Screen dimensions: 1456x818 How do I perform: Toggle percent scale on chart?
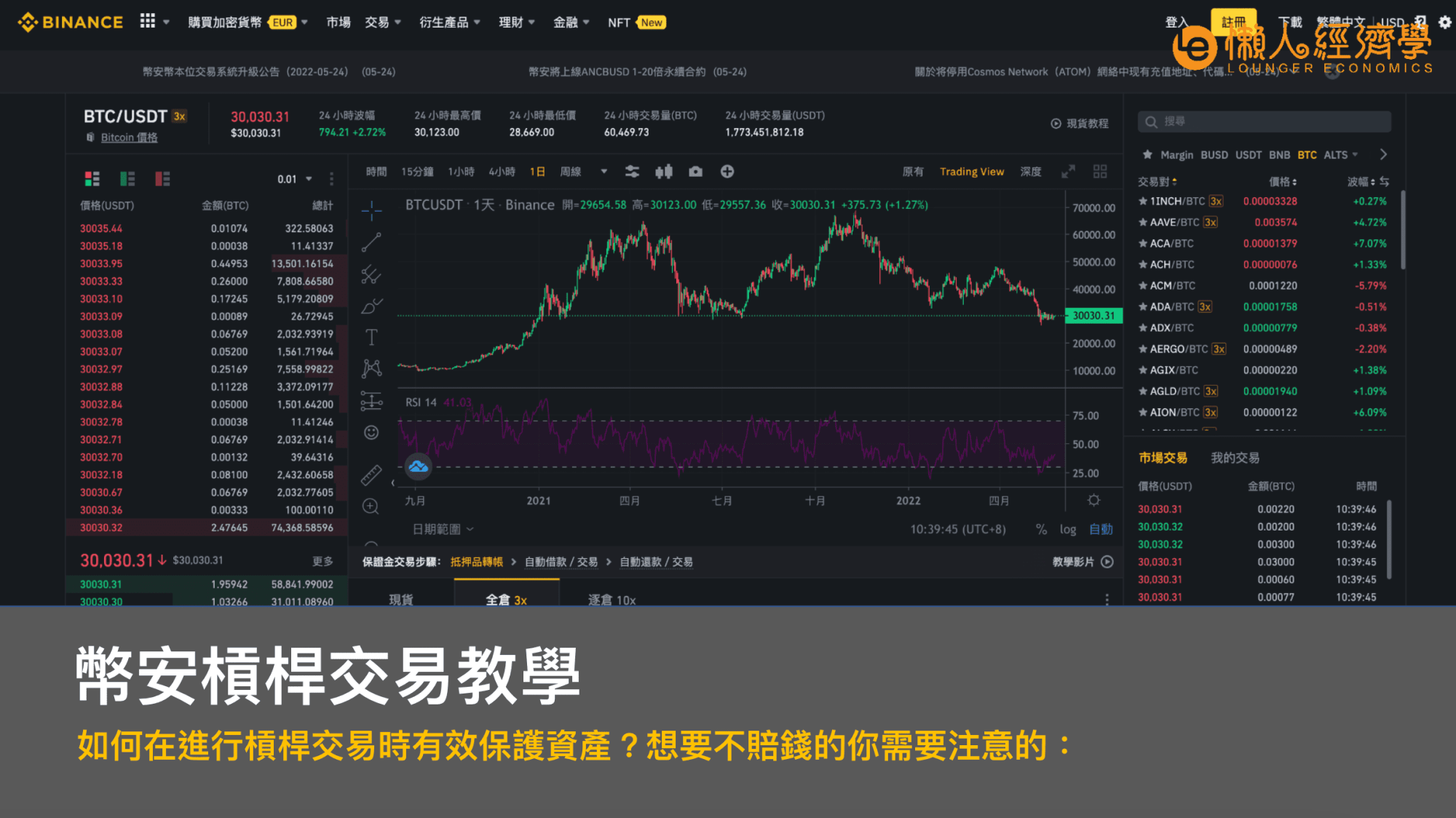[1041, 529]
